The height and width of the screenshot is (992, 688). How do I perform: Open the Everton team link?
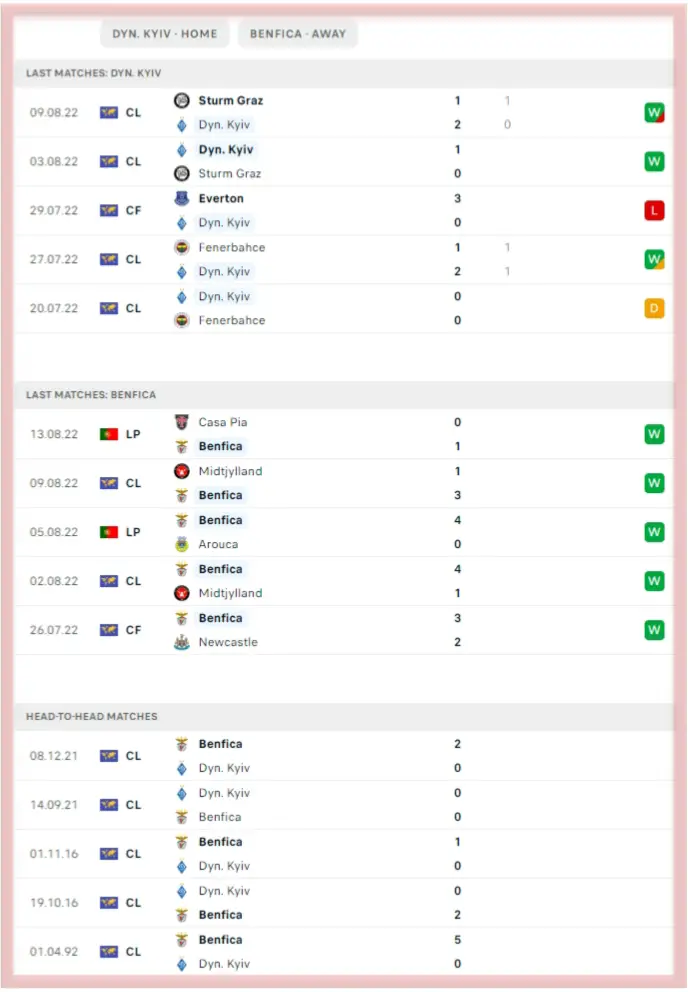(220, 198)
